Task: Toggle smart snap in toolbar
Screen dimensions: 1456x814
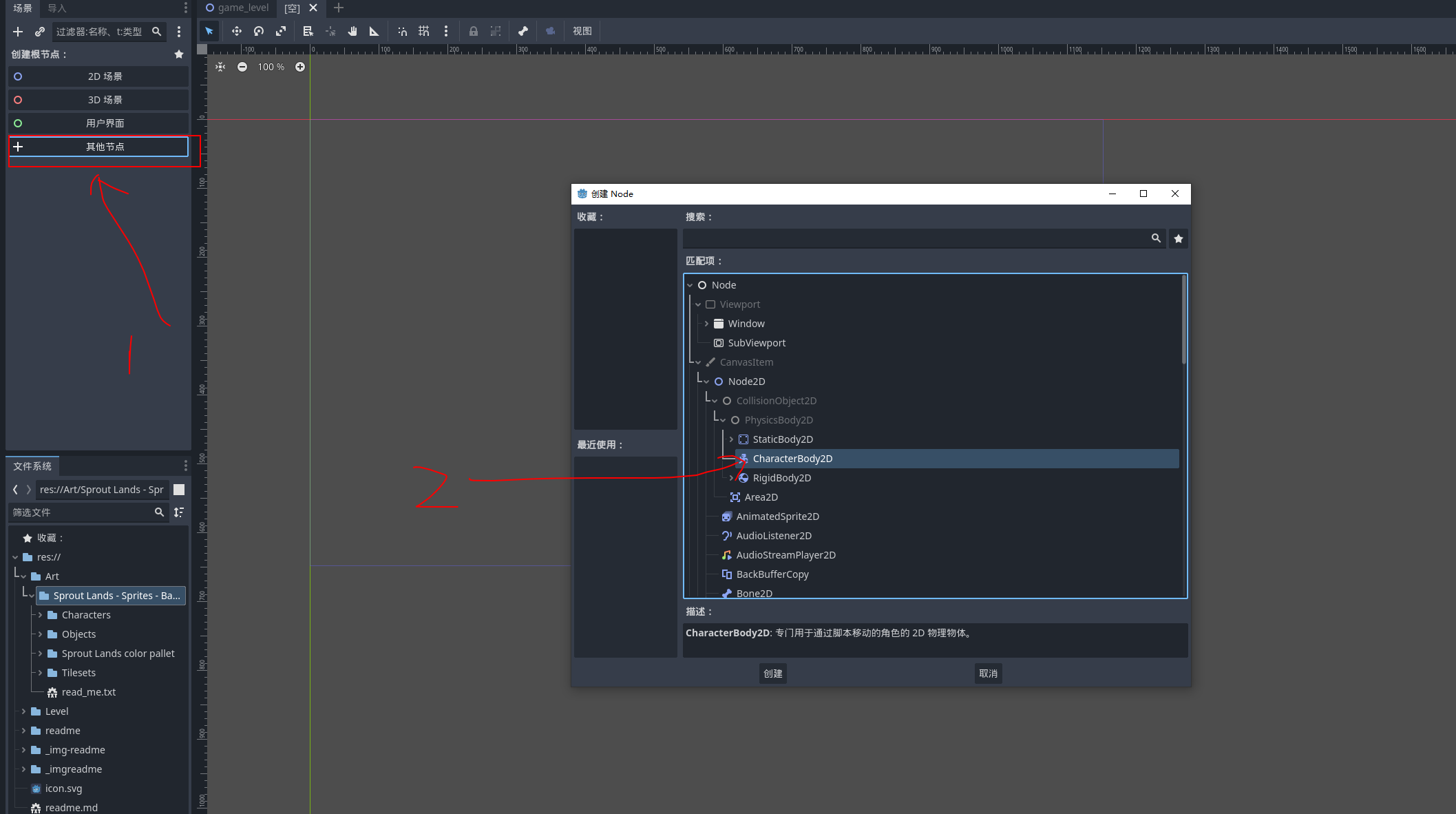Action: point(403,31)
